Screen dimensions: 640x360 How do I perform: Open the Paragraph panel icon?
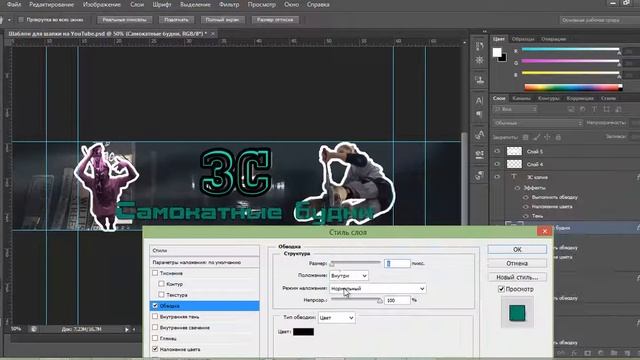click(x=480, y=115)
